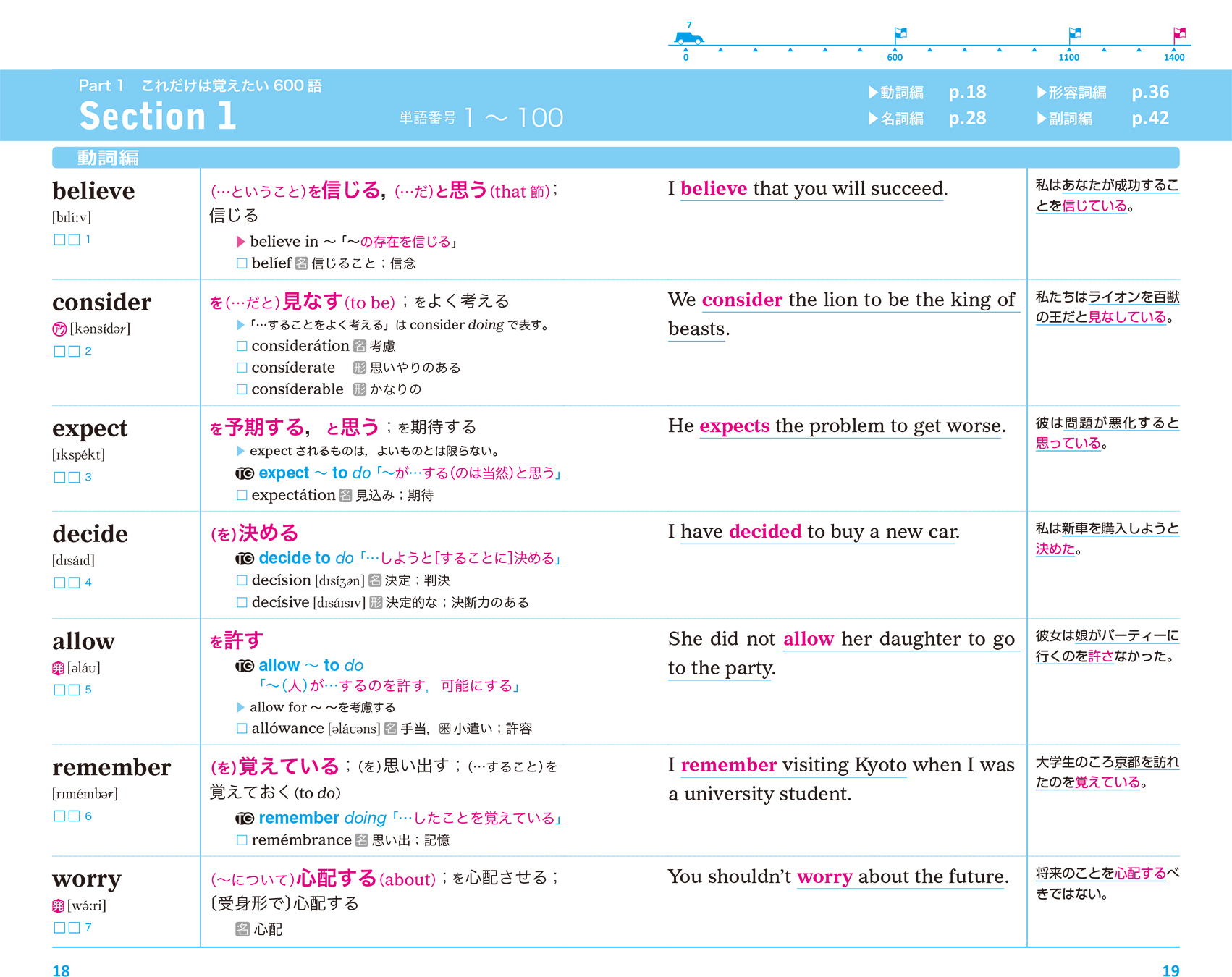Viewport: 1232px width, 977px height.
Task: Open the 'p.28' page reference
Action: pyautogui.click(x=967, y=119)
